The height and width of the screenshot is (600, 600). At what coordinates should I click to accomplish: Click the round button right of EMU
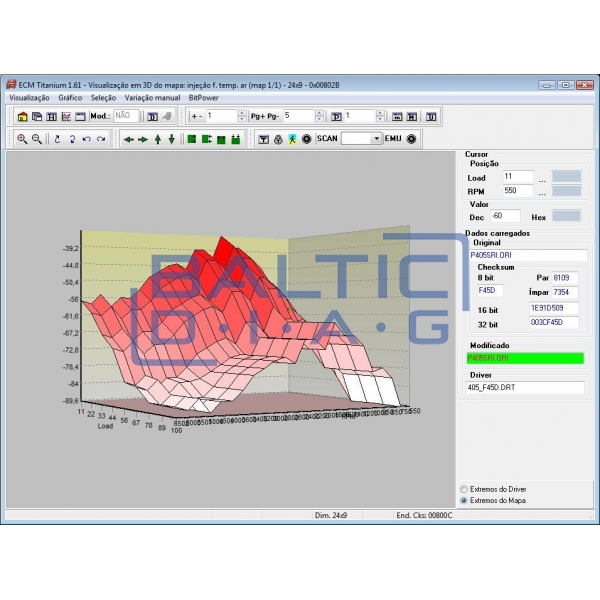(411, 139)
